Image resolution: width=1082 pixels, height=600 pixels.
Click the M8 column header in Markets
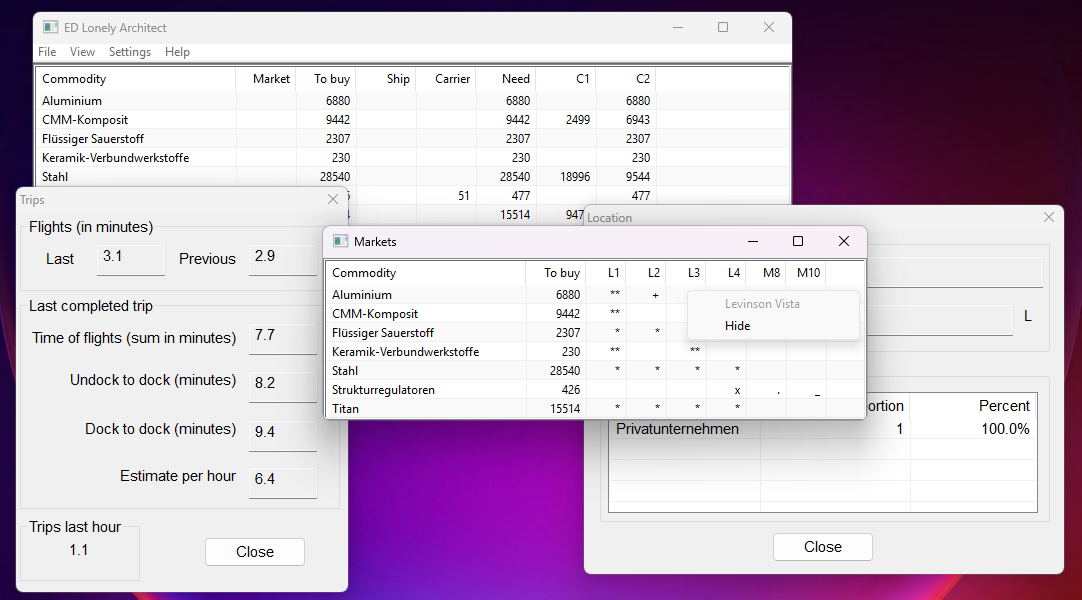click(x=766, y=273)
